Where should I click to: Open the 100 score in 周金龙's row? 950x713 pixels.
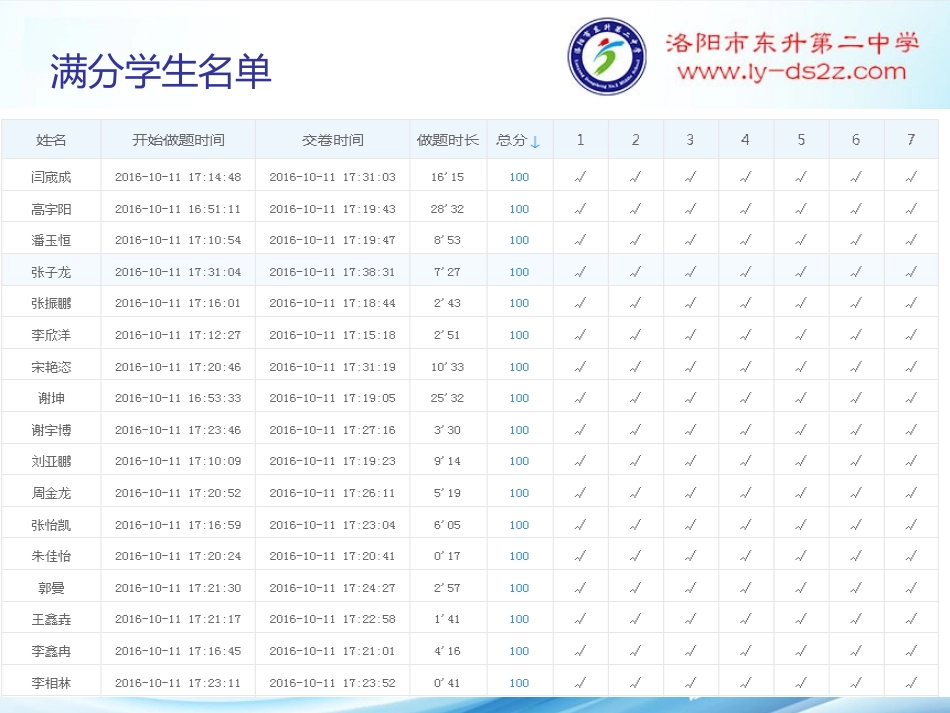(x=519, y=493)
